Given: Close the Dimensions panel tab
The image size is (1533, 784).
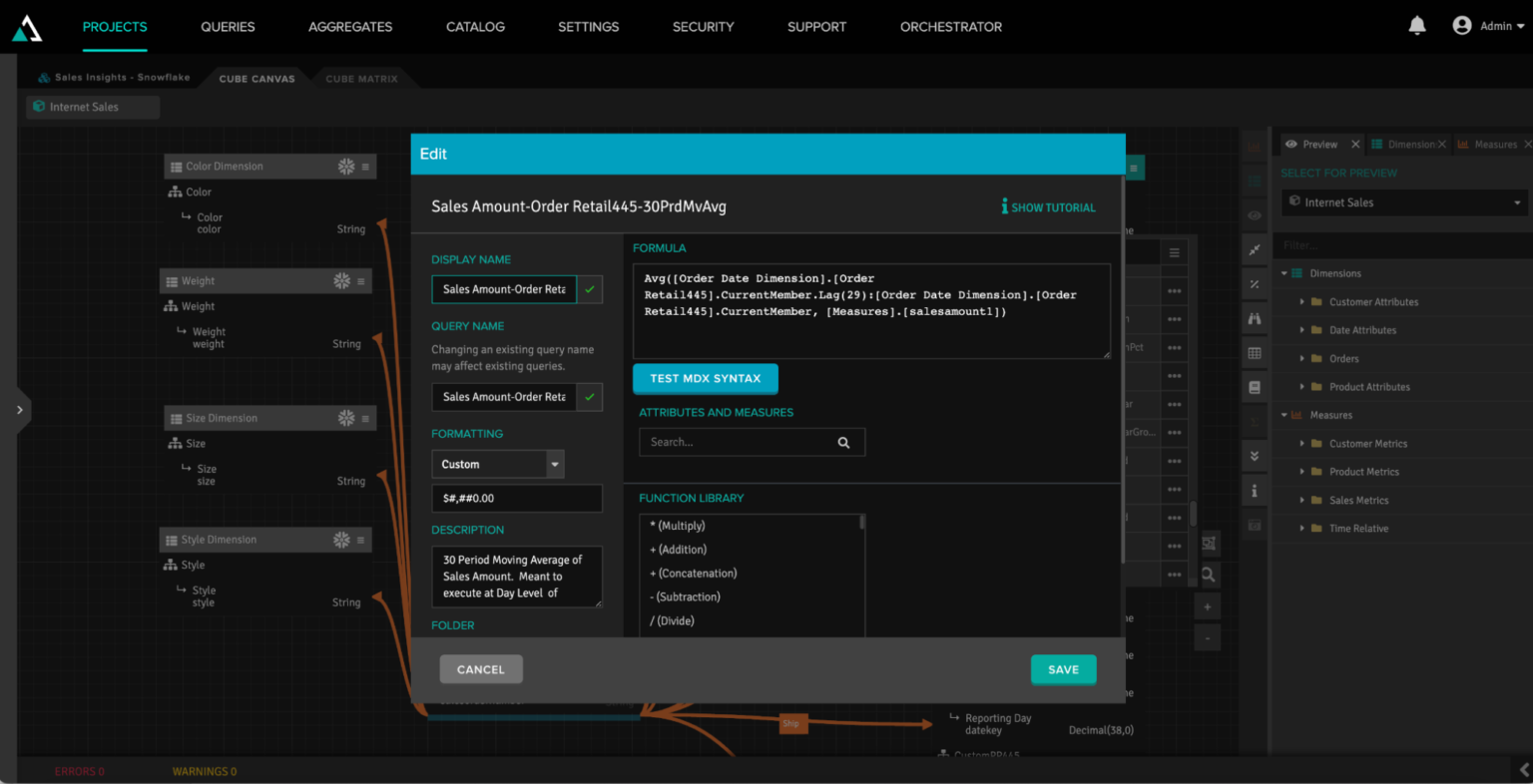Looking at the screenshot, I should (x=1442, y=145).
